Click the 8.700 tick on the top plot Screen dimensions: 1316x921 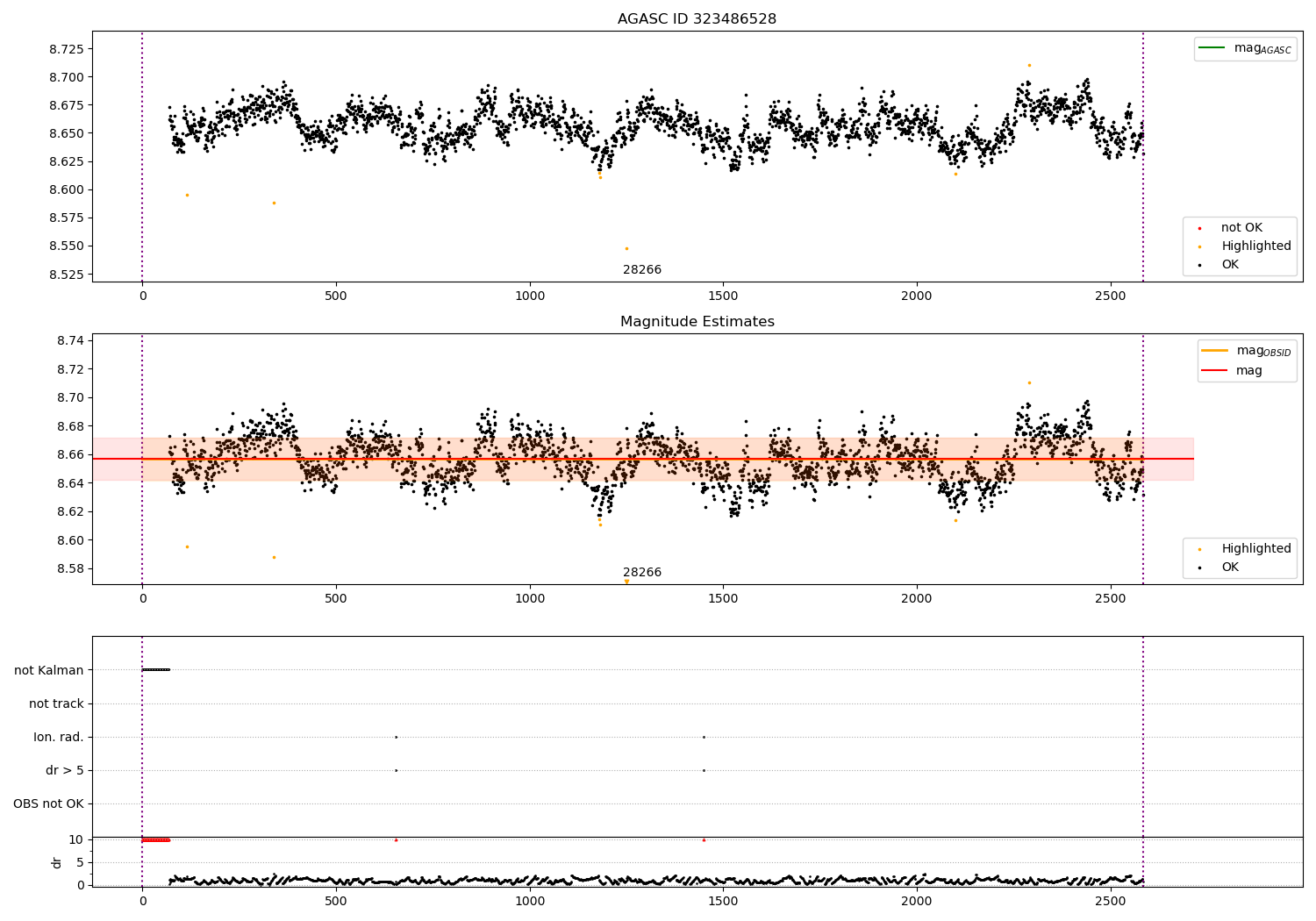[x=67, y=77]
